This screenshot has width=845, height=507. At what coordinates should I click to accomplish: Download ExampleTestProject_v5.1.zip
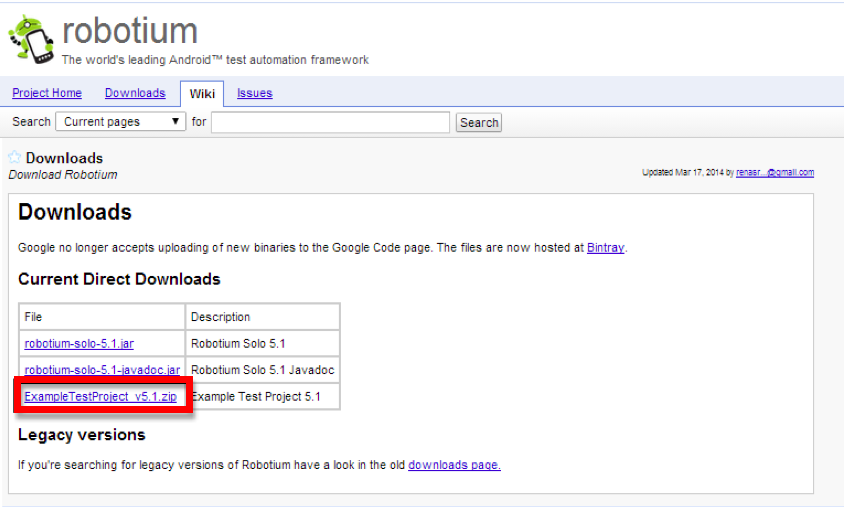[x=100, y=397]
